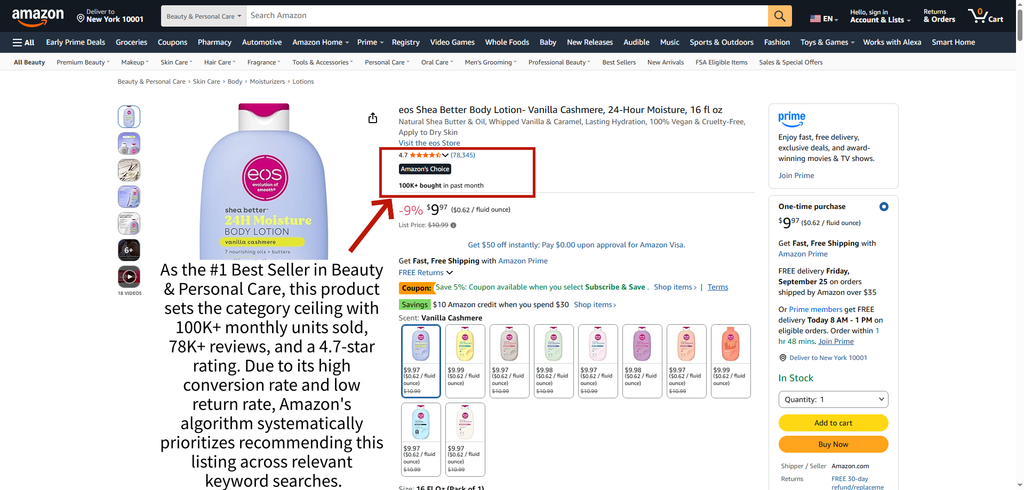This screenshot has width=1024, height=490.
Task: Open New Releases in the nav bar
Action: tap(590, 42)
